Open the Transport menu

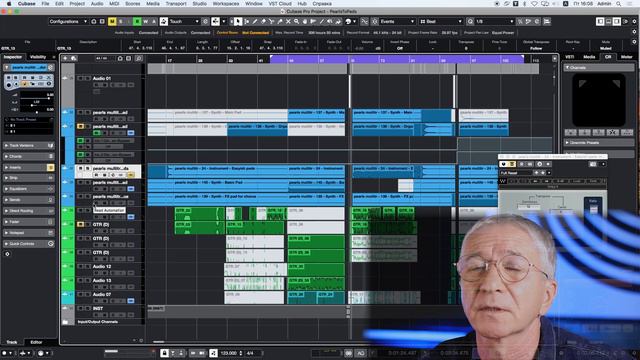[176, 4]
